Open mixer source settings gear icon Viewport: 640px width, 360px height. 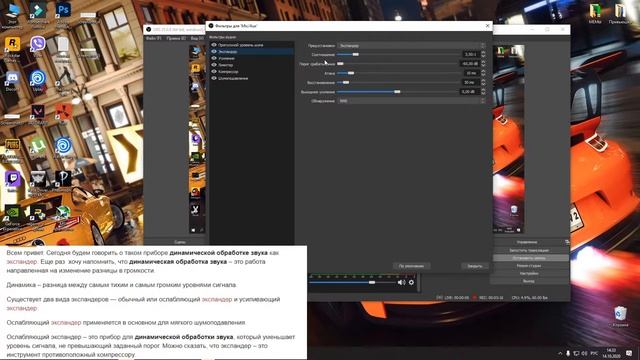(x=411, y=282)
